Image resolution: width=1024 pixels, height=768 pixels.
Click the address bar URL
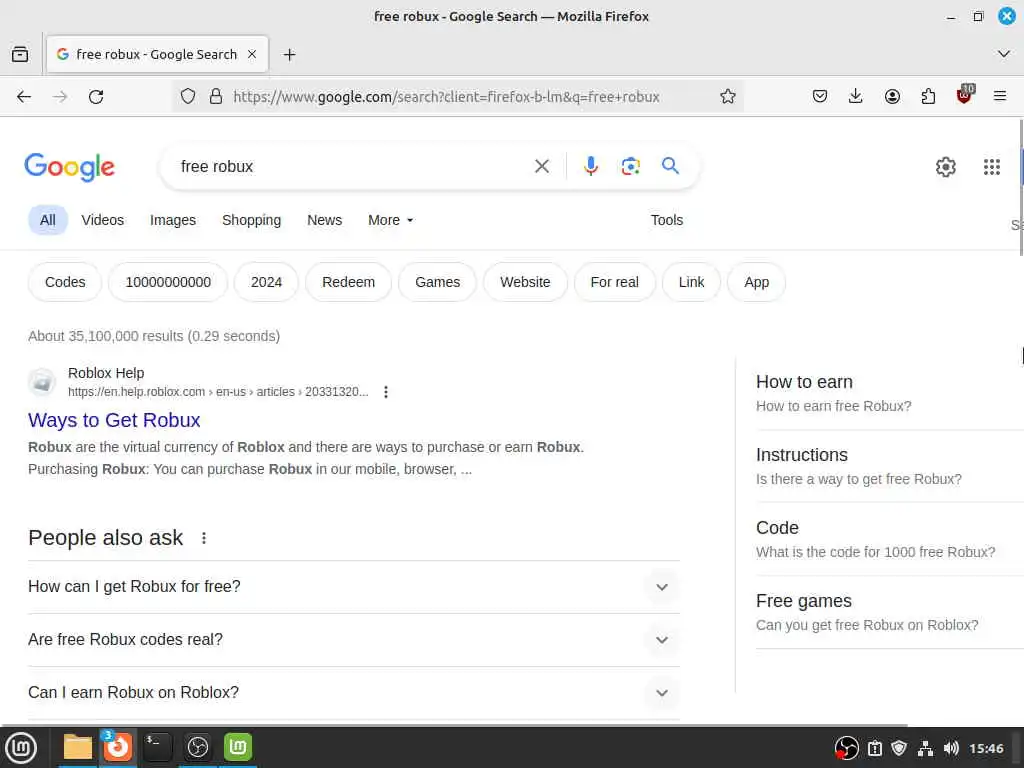click(446, 97)
